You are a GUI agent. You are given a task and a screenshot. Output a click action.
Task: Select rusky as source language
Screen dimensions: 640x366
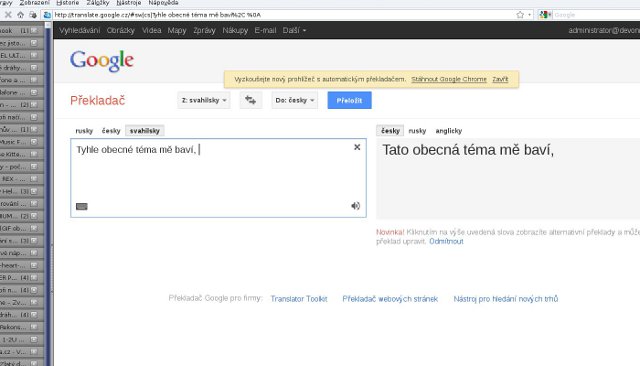[x=84, y=131]
